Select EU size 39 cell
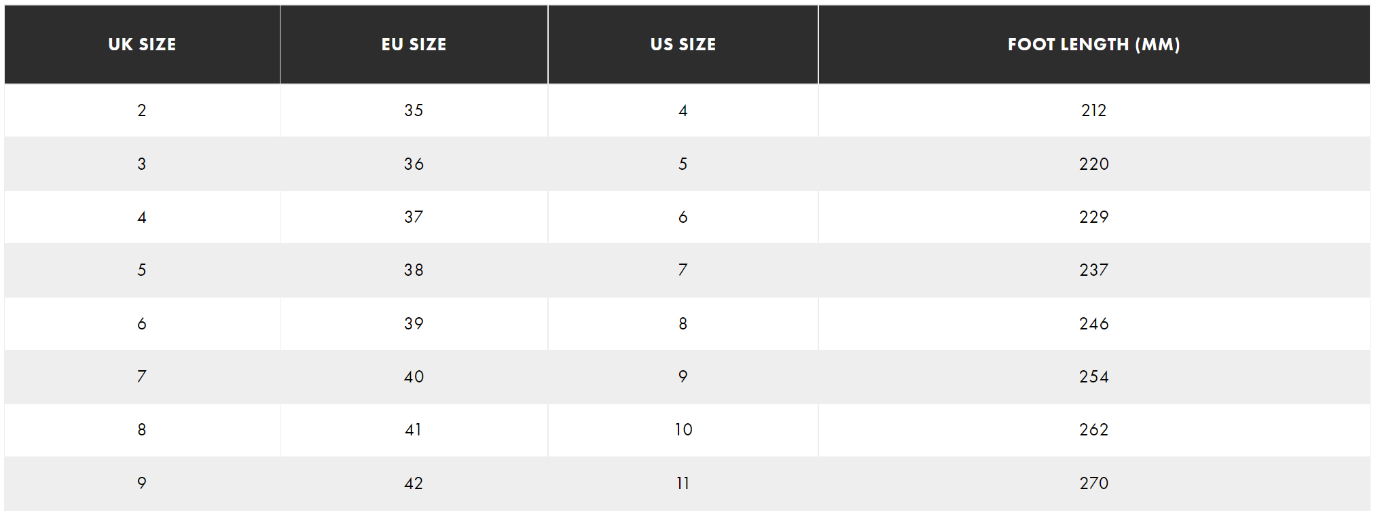The width and height of the screenshot is (1380, 521). 414,324
